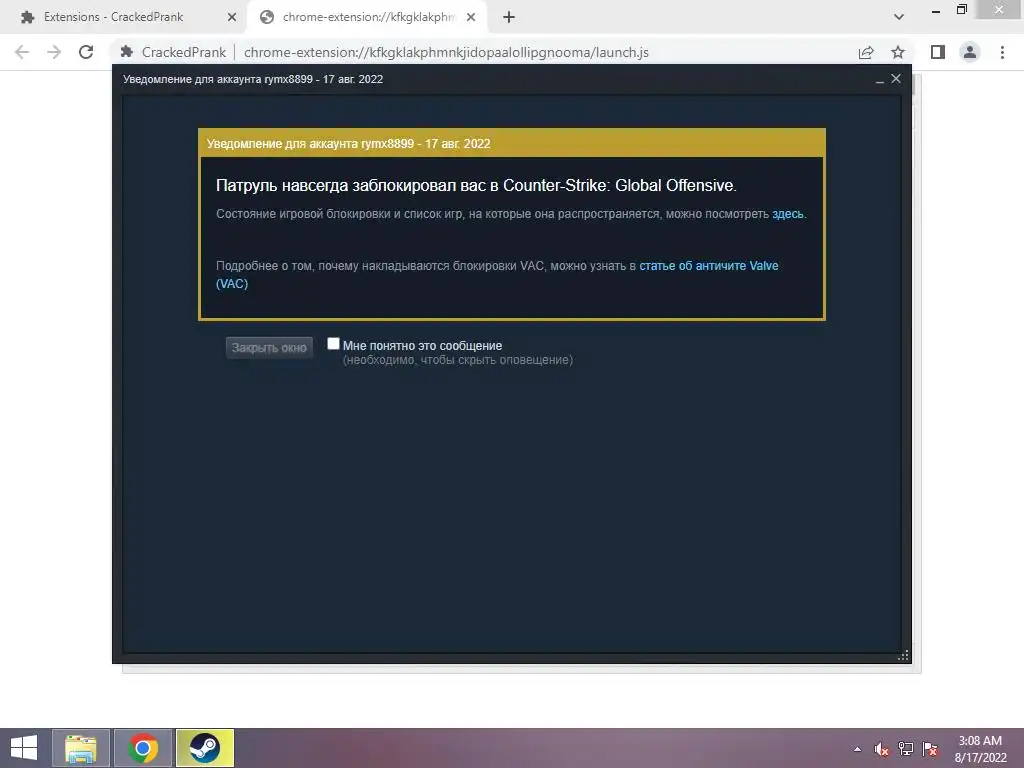The image size is (1024, 768).
Task: Close the Steam notification popup window
Action: tap(896, 78)
